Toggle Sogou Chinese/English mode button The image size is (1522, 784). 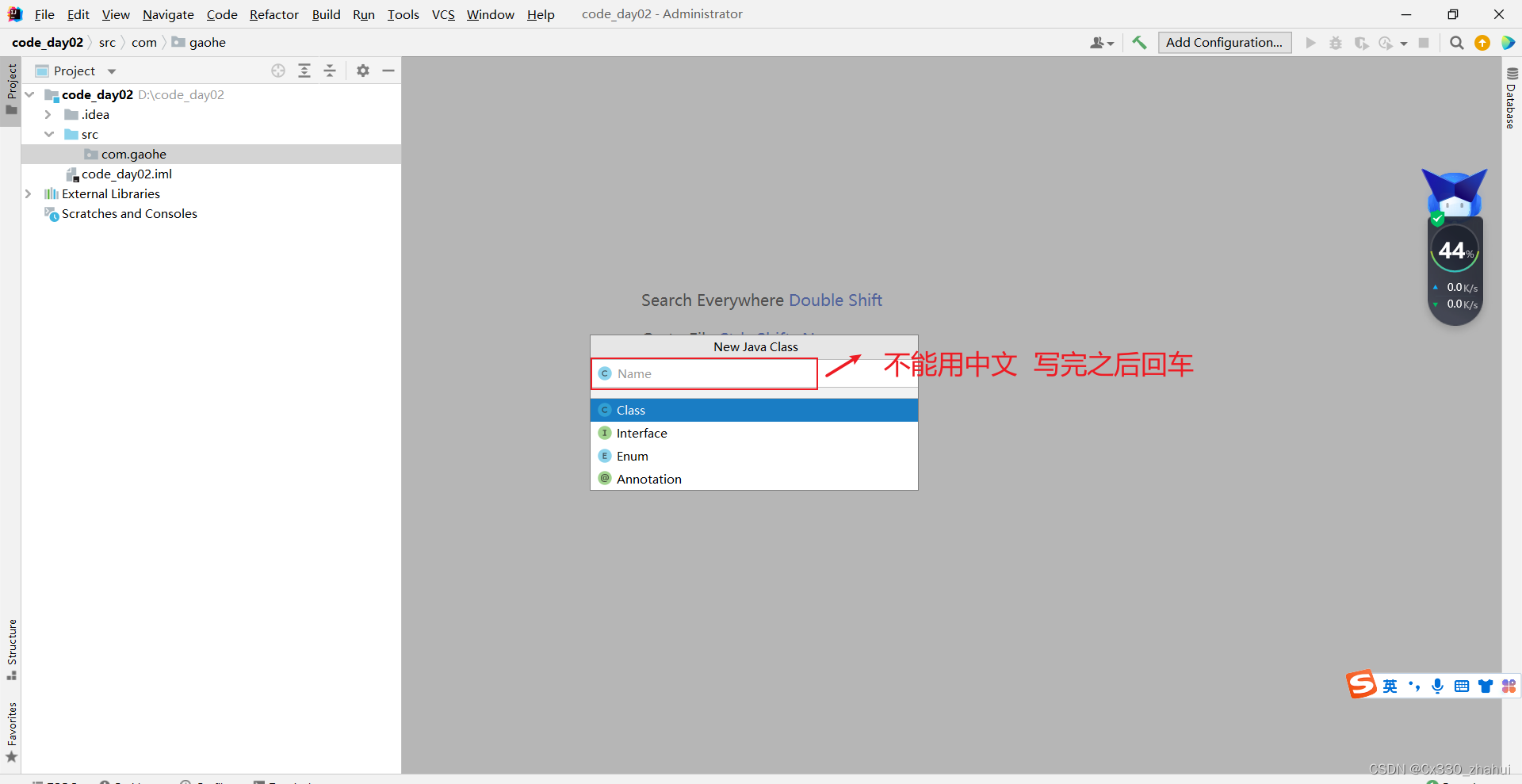[x=1390, y=686]
